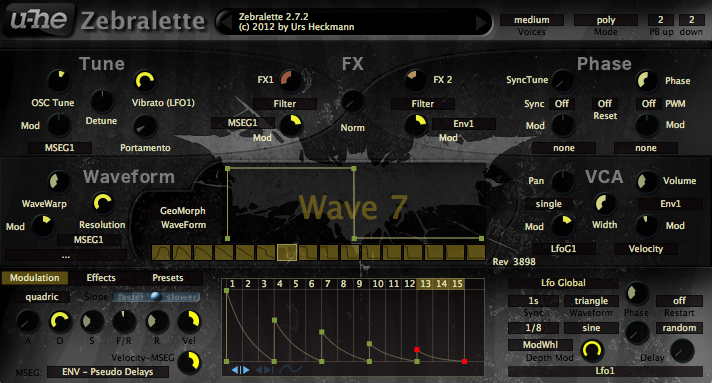
Task: Open the Voices medium dropdown
Action: point(532,20)
